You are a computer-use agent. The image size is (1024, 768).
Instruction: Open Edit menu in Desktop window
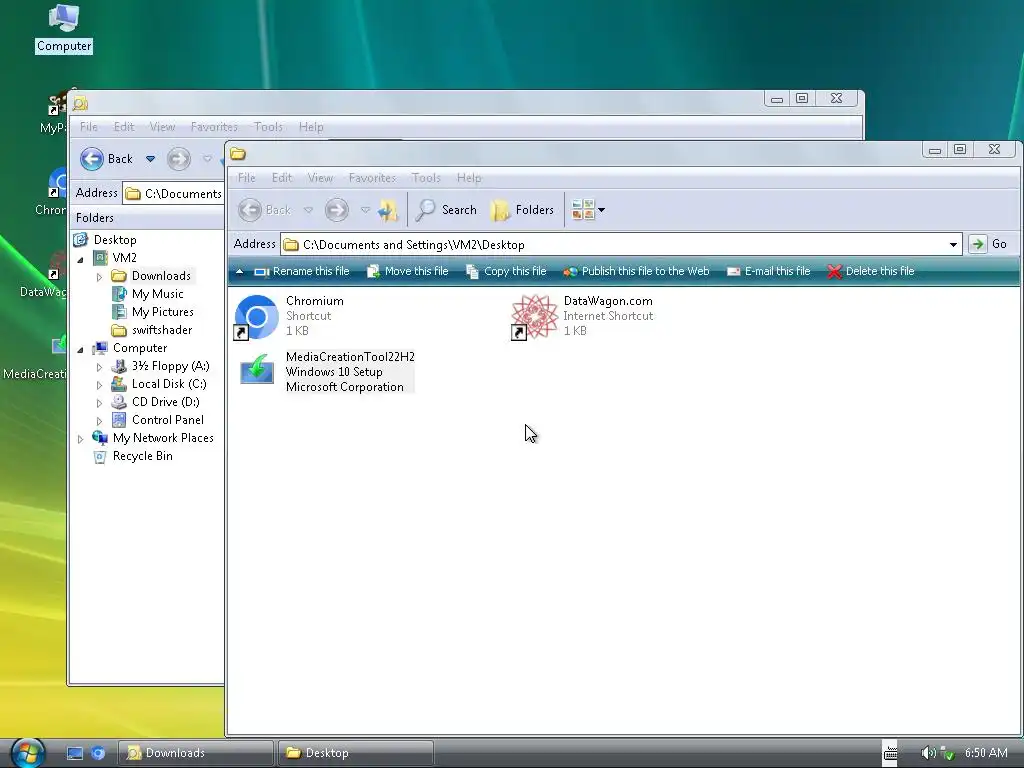281,178
